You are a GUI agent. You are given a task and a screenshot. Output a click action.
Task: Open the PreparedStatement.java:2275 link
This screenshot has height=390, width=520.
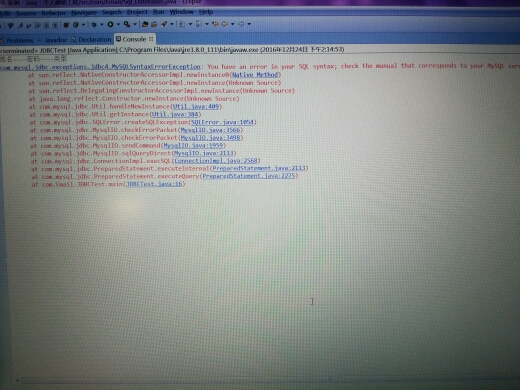tap(249, 176)
